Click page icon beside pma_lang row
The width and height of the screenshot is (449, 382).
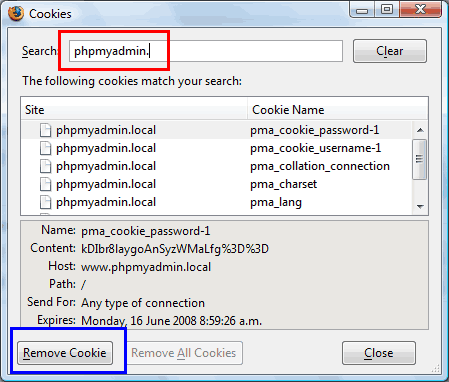(x=45, y=202)
